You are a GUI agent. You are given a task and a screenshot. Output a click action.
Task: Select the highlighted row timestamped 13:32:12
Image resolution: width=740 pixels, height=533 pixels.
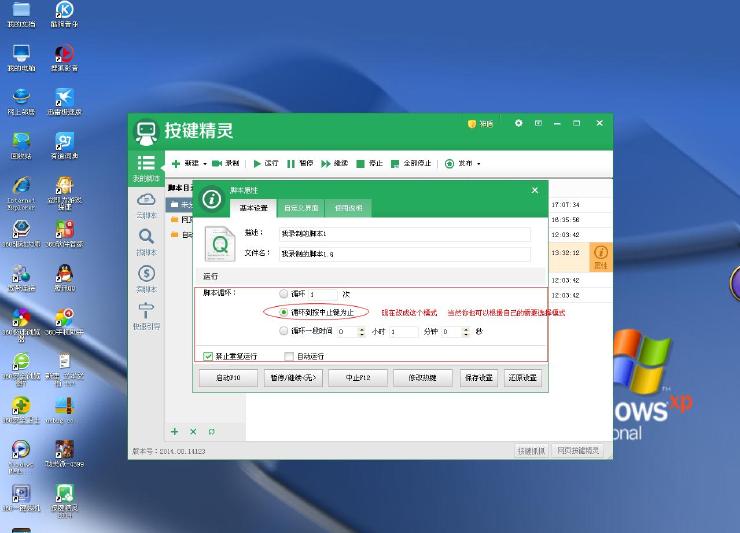point(569,256)
